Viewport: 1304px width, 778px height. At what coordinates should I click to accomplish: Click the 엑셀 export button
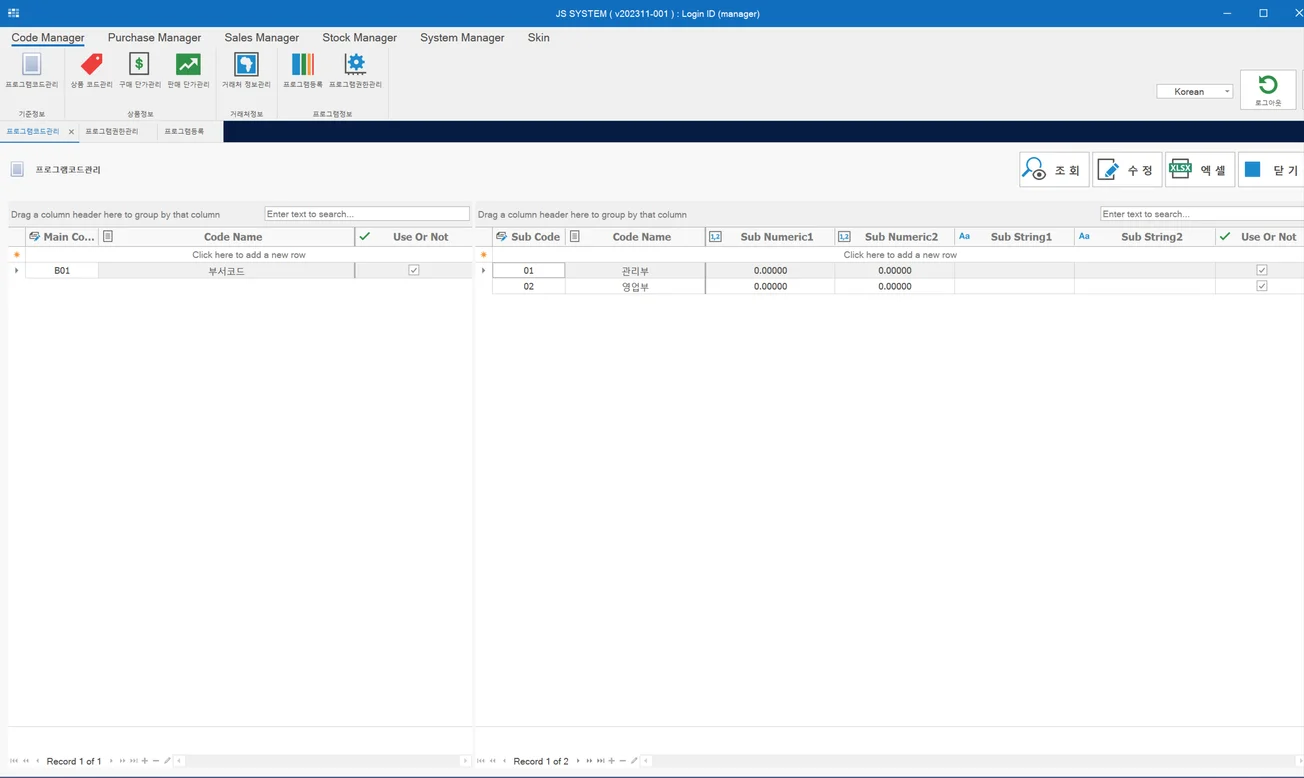1200,170
